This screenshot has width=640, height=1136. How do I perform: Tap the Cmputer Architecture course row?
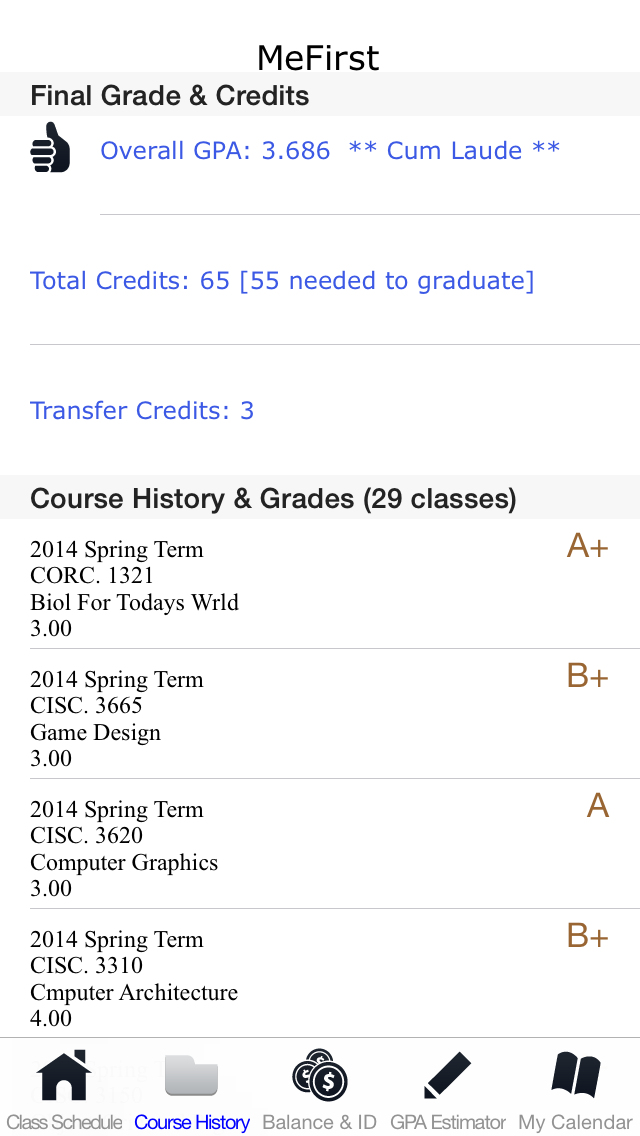tap(134, 992)
